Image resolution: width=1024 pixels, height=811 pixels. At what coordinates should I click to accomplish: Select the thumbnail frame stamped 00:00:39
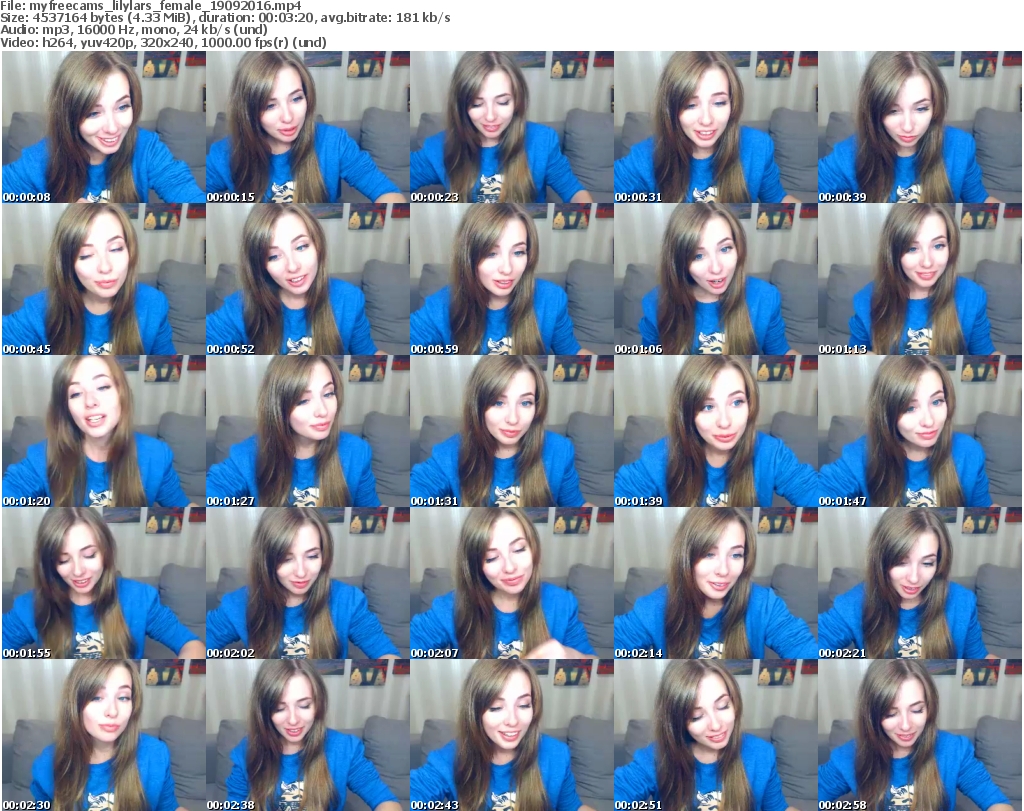coord(920,127)
